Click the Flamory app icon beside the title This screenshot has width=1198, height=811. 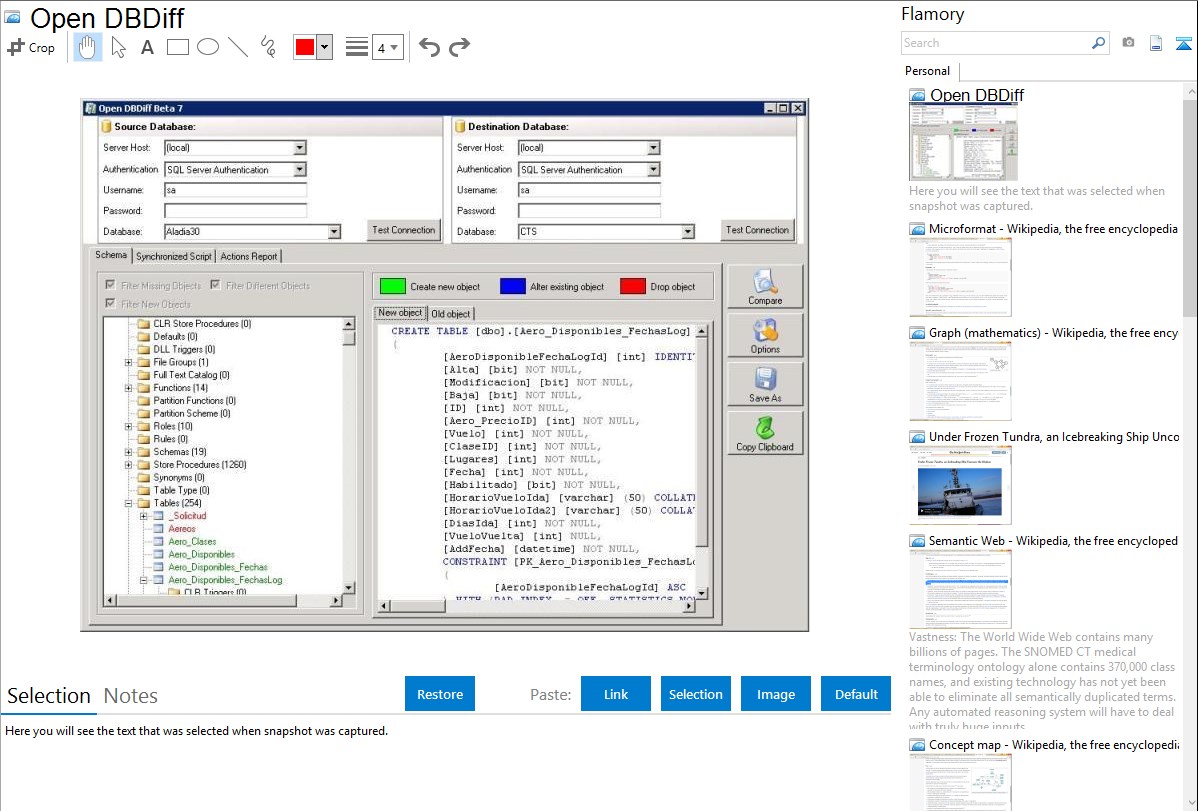click(12, 17)
